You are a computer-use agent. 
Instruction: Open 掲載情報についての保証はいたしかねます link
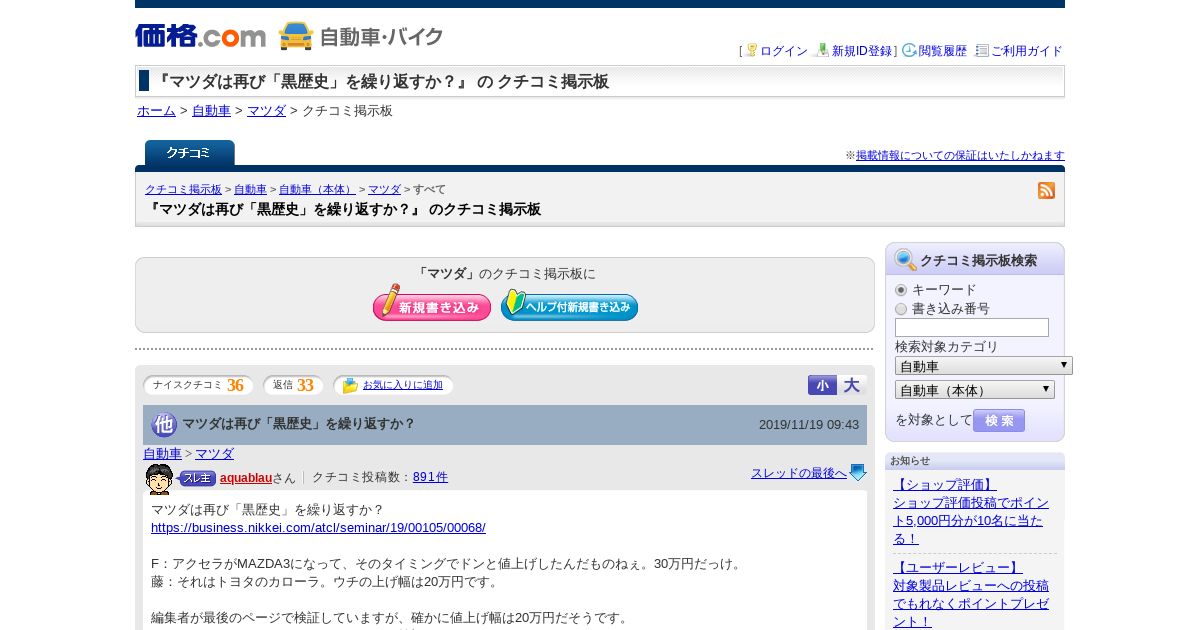pyautogui.click(x=960, y=156)
